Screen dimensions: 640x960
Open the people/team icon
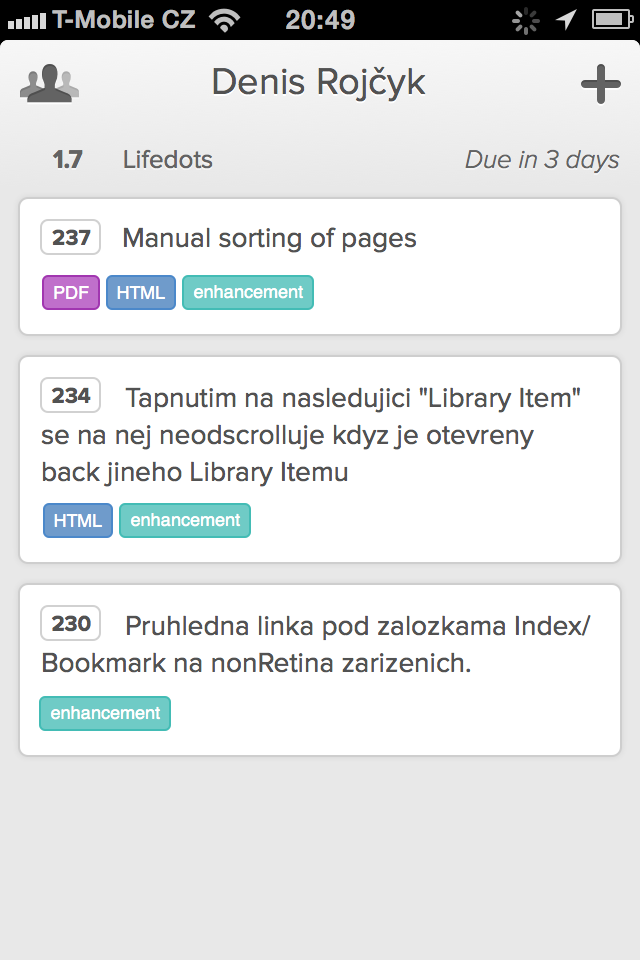pos(49,83)
